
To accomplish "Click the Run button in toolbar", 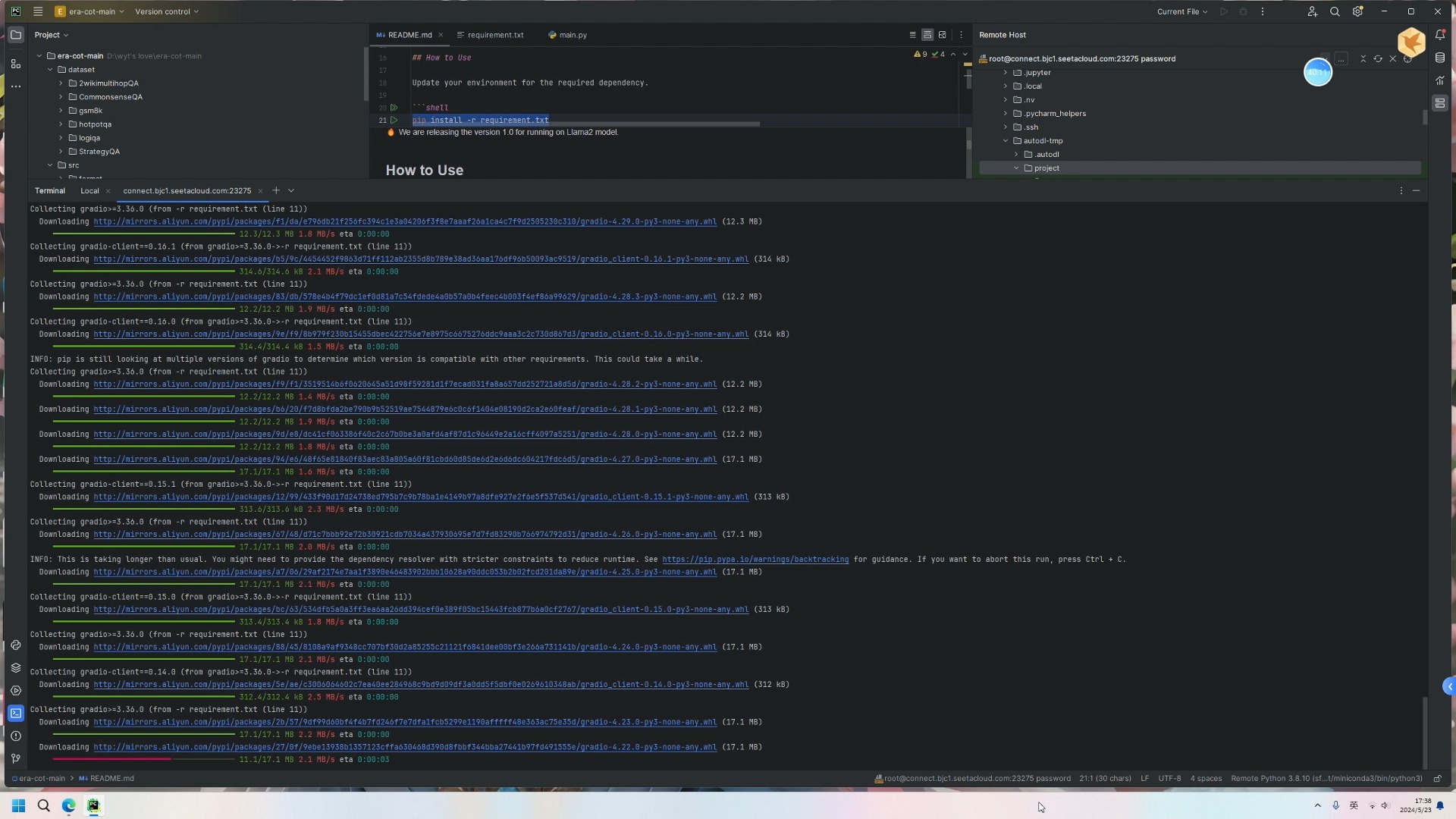I will tap(1223, 11).
